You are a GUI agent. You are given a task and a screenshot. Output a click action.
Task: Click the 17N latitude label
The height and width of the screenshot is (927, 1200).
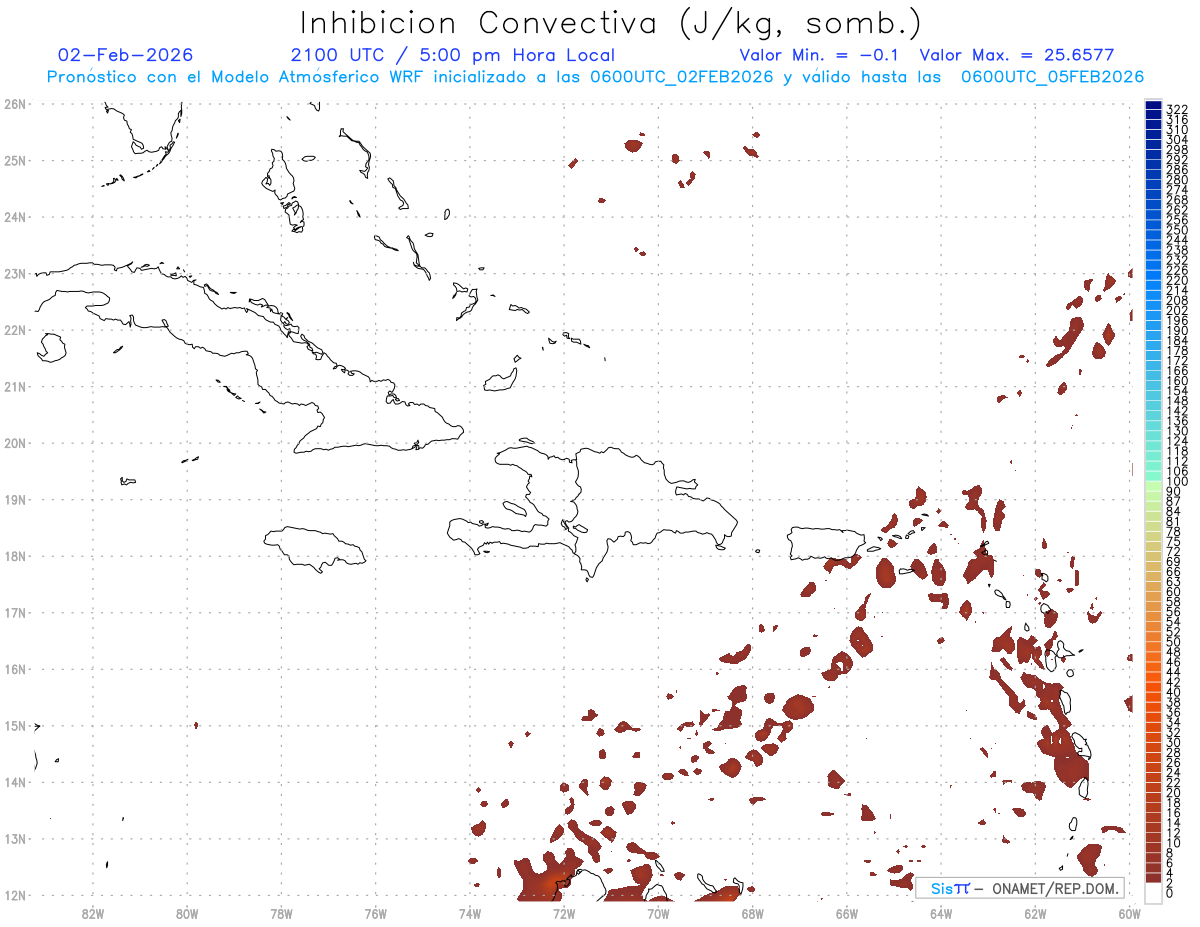[x=15, y=612]
